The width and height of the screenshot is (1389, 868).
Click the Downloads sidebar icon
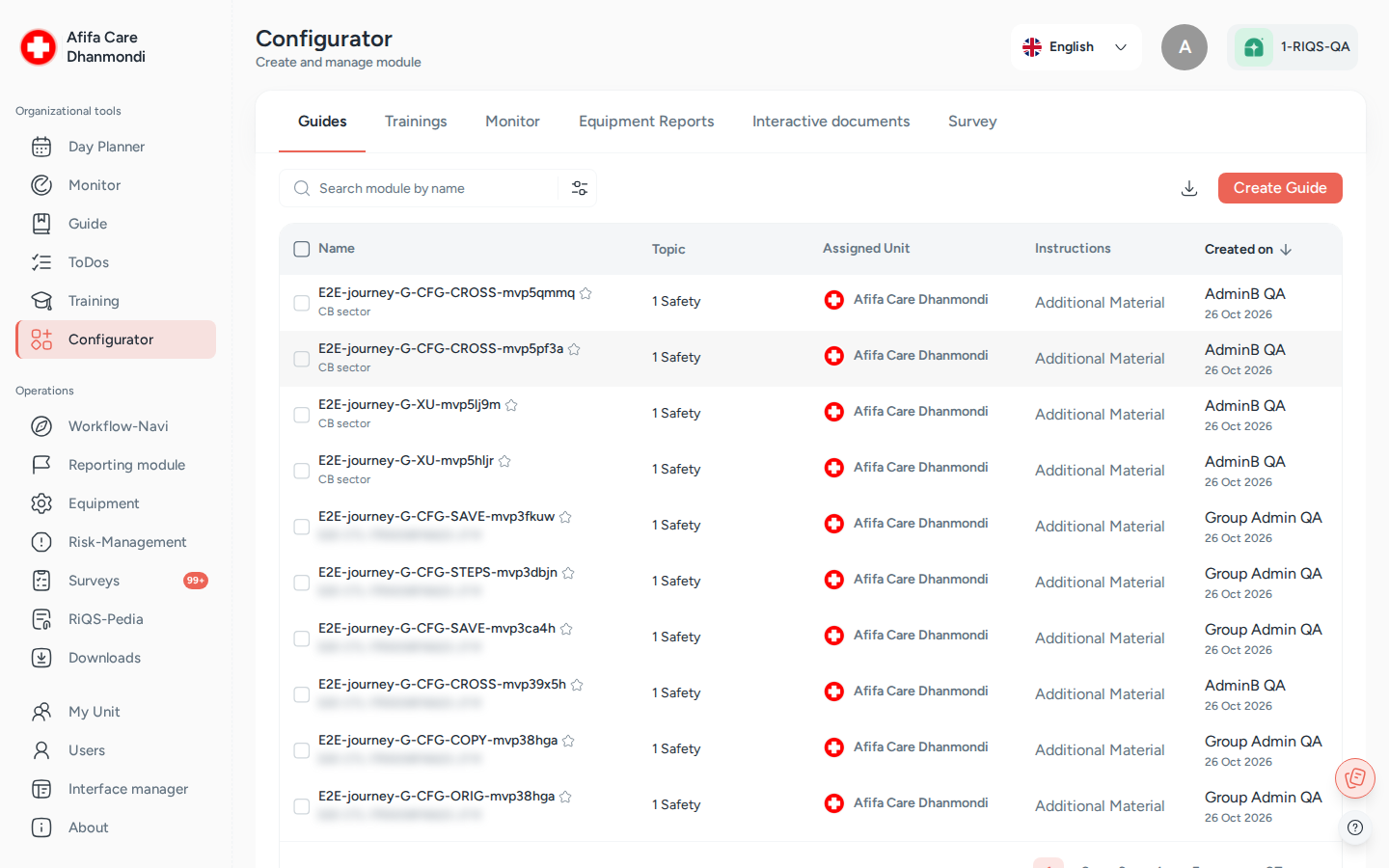point(41,658)
